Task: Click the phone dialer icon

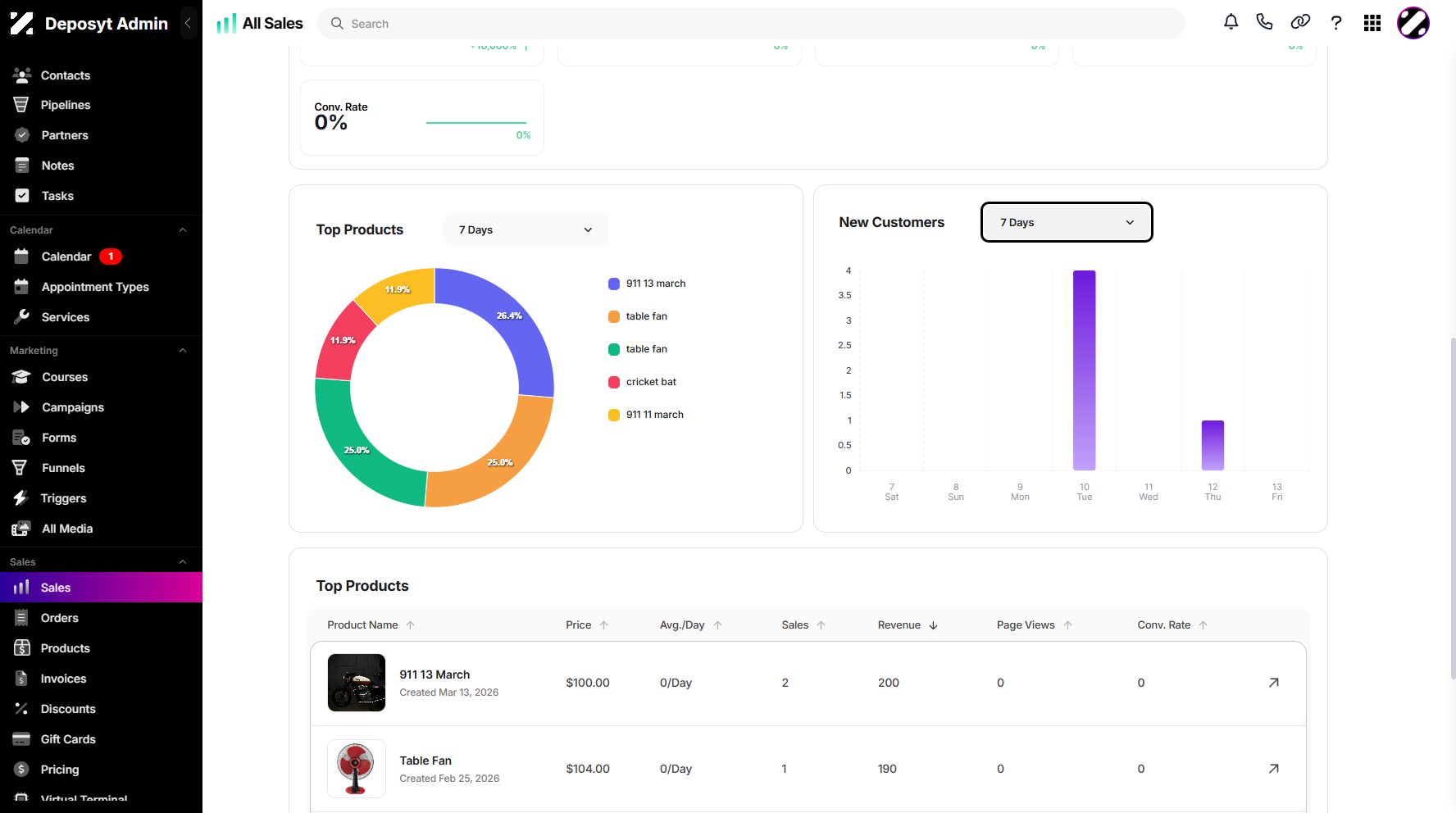Action: point(1264,22)
